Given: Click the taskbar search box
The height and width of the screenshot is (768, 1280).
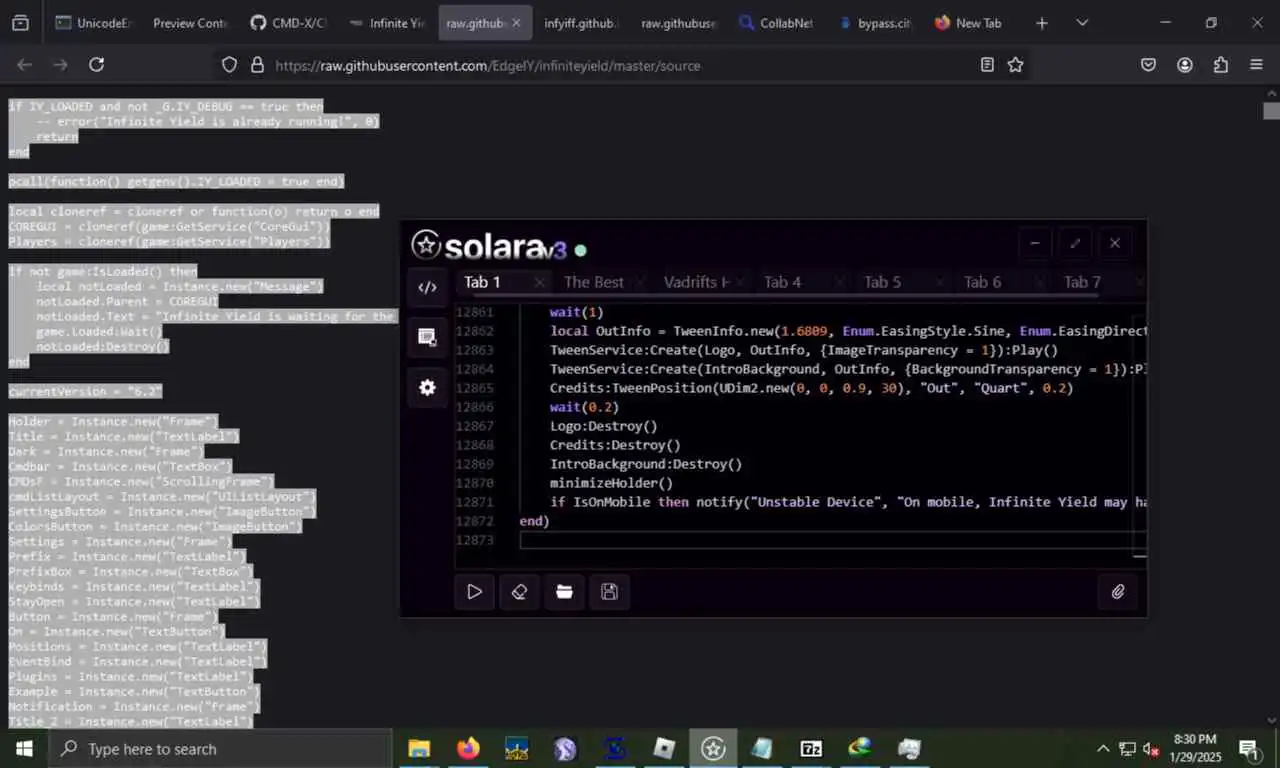Looking at the screenshot, I should coord(220,748).
